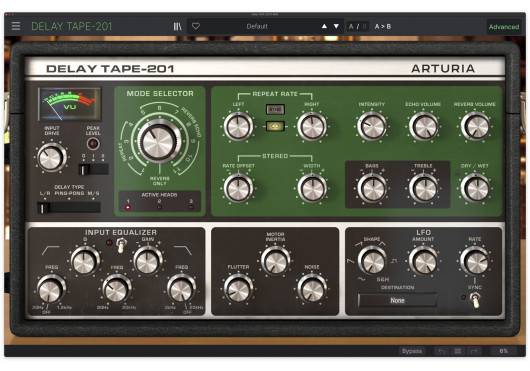530x371 pixels.
Task: Click the Reverb Volume knob
Action: click(475, 126)
